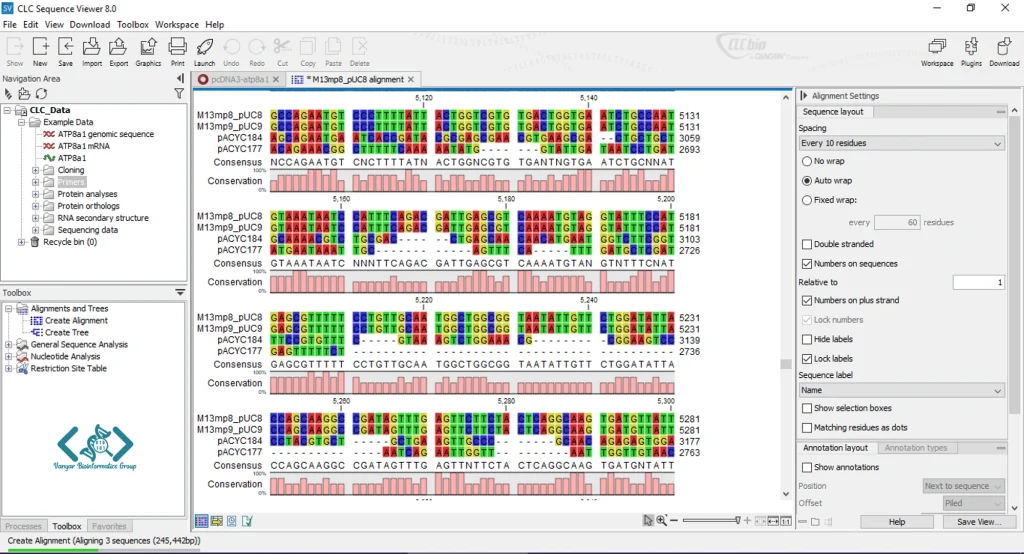Select the Auto wrap radio button
The height and width of the screenshot is (554, 1024).
click(x=807, y=180)
